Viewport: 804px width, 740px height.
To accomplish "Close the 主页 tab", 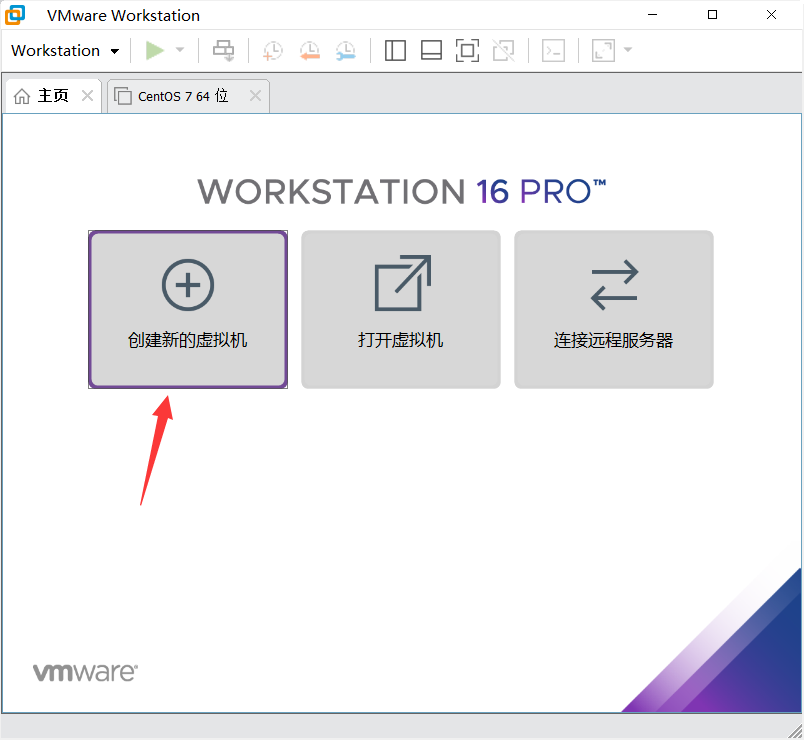I will (x=88, y=95).
